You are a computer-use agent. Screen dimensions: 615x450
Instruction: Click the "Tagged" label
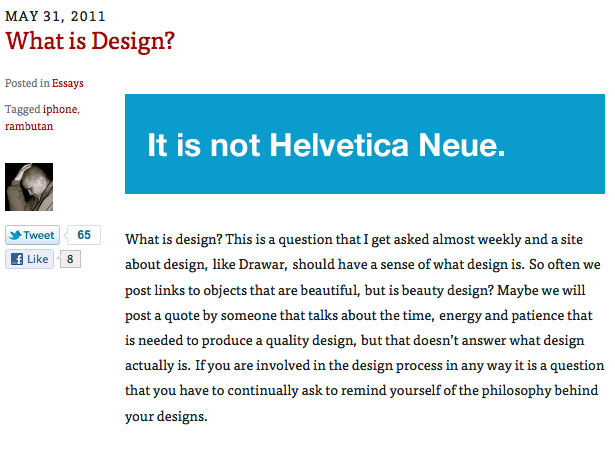point(22,109)
